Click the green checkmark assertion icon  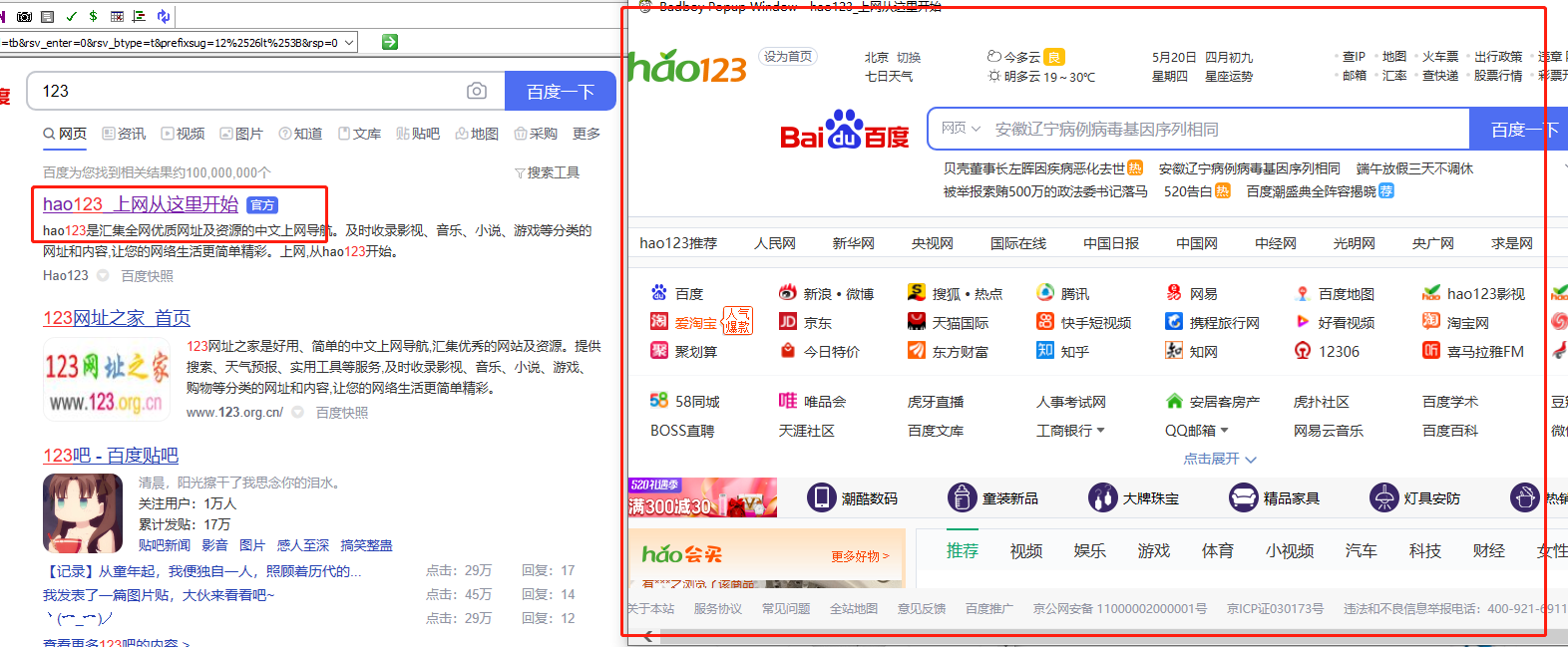click(71, 16)
